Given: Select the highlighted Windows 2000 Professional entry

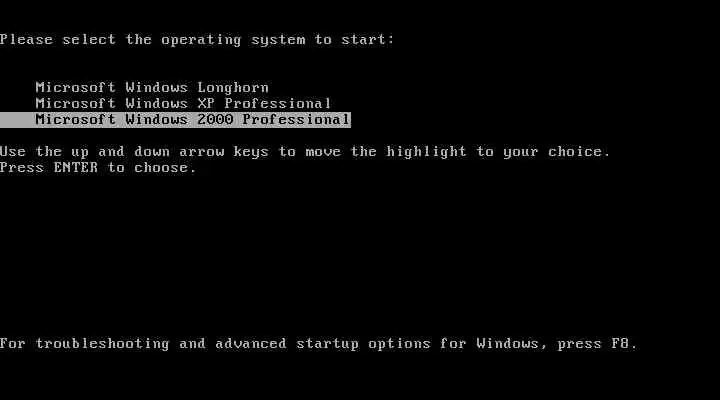Looking at the screenshot, I should [175, 119].
